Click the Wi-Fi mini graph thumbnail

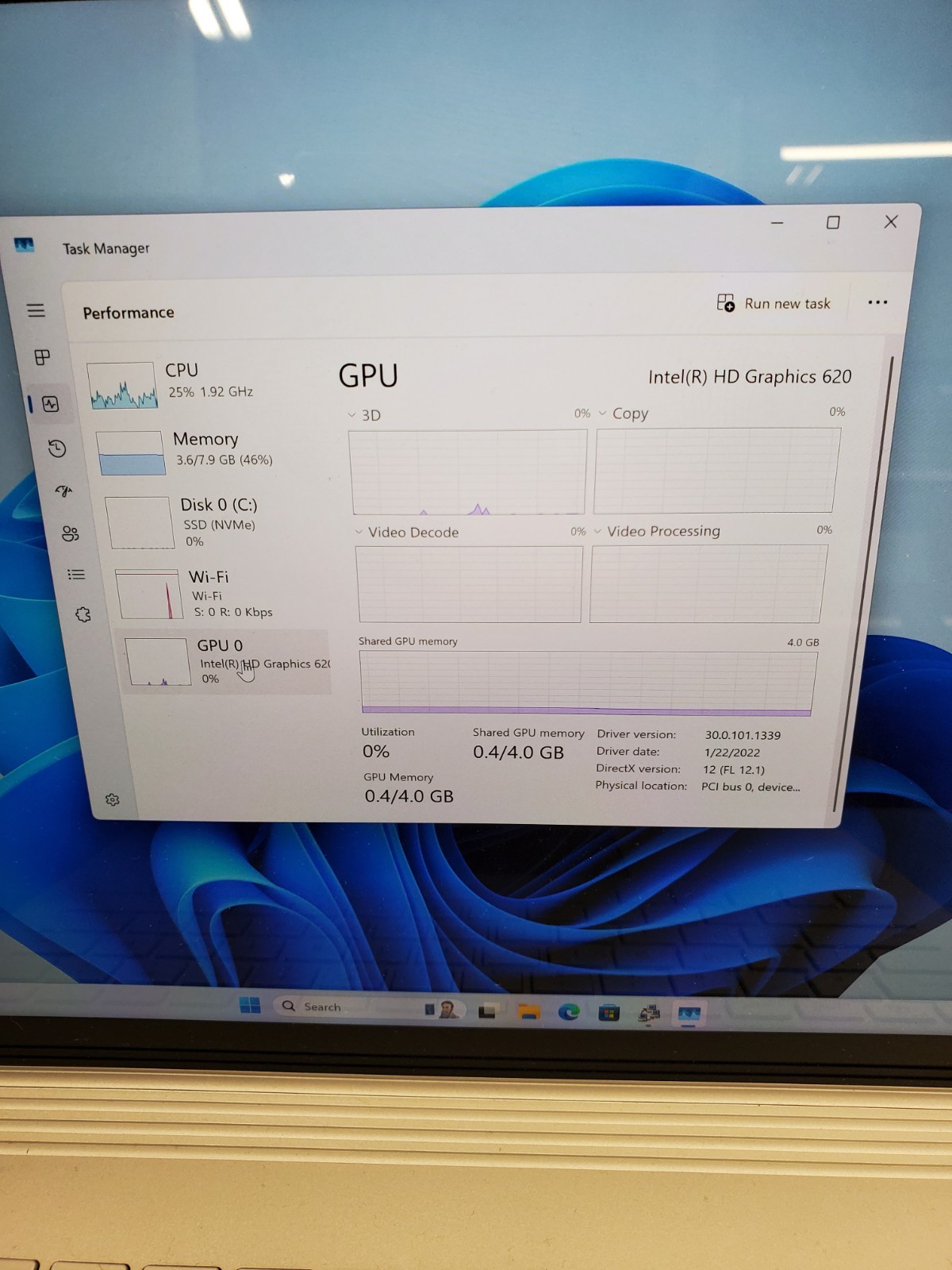click(x=149, y=595)
